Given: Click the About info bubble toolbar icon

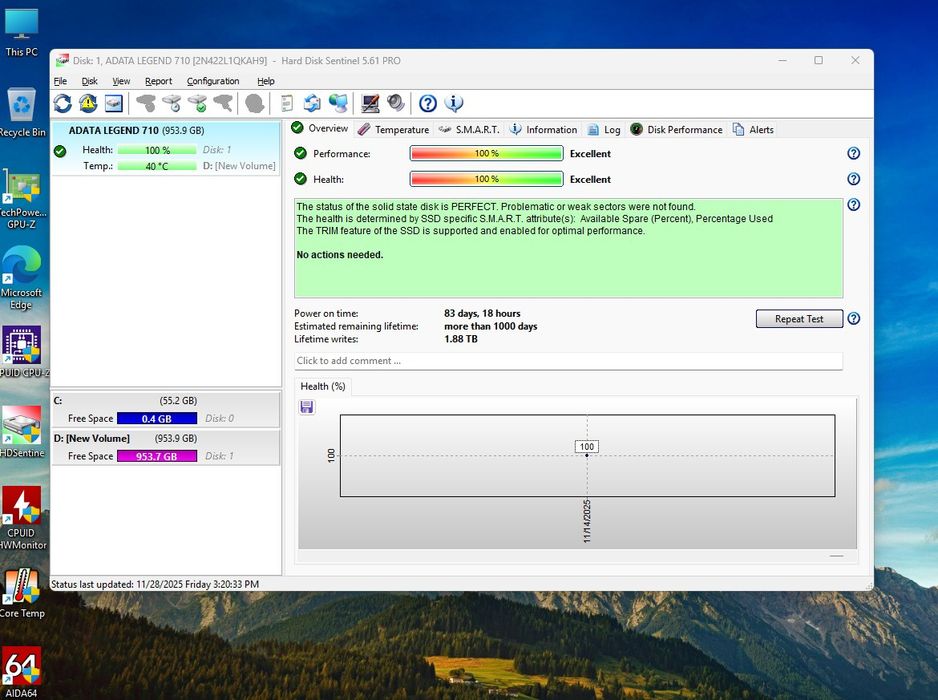Looking at the screenshot, I should coord(453,104).
